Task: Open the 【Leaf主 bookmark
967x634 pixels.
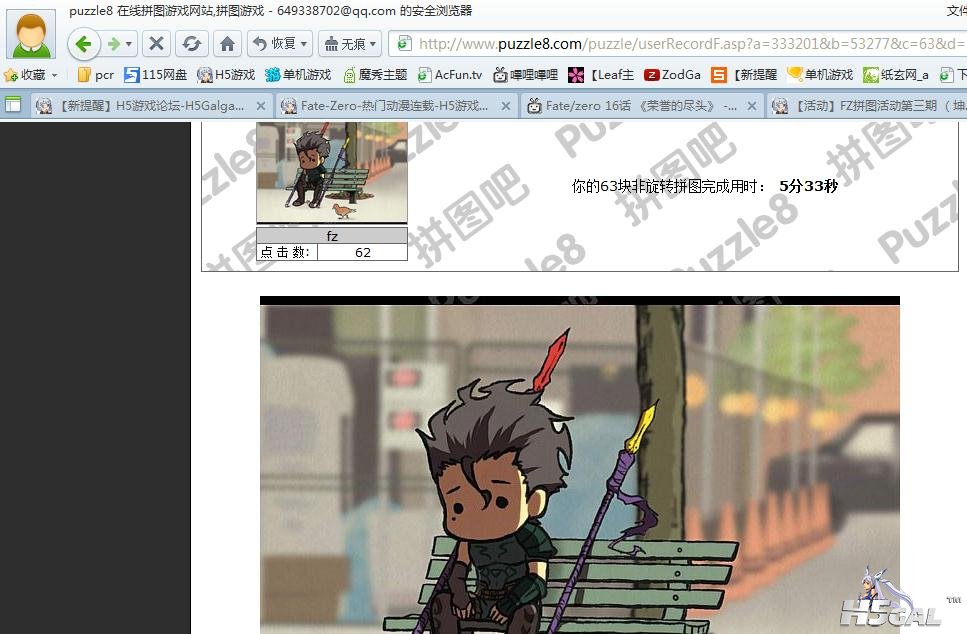Action: point(601,75)
